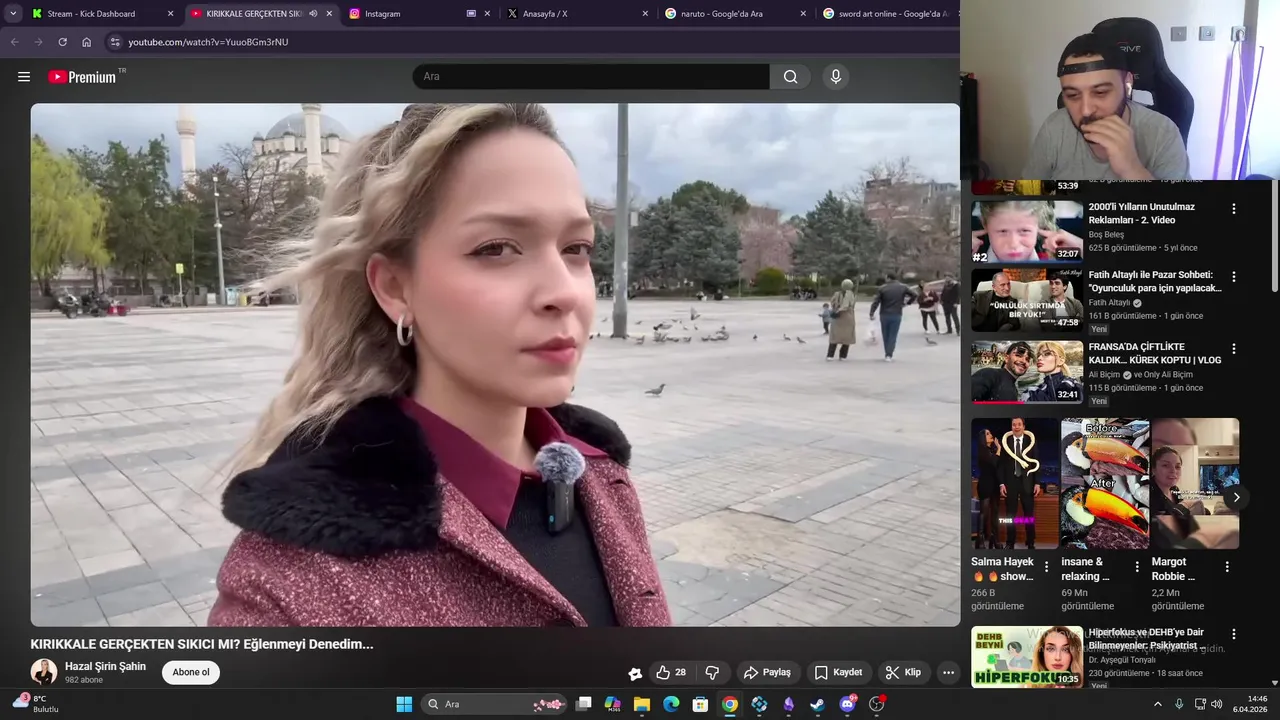The width and height of the screenshot is (1280, 720).
Task: Click video title KIRIKKALE GERÇEKTEN SIKICI MI?
Action: point(202,645)
